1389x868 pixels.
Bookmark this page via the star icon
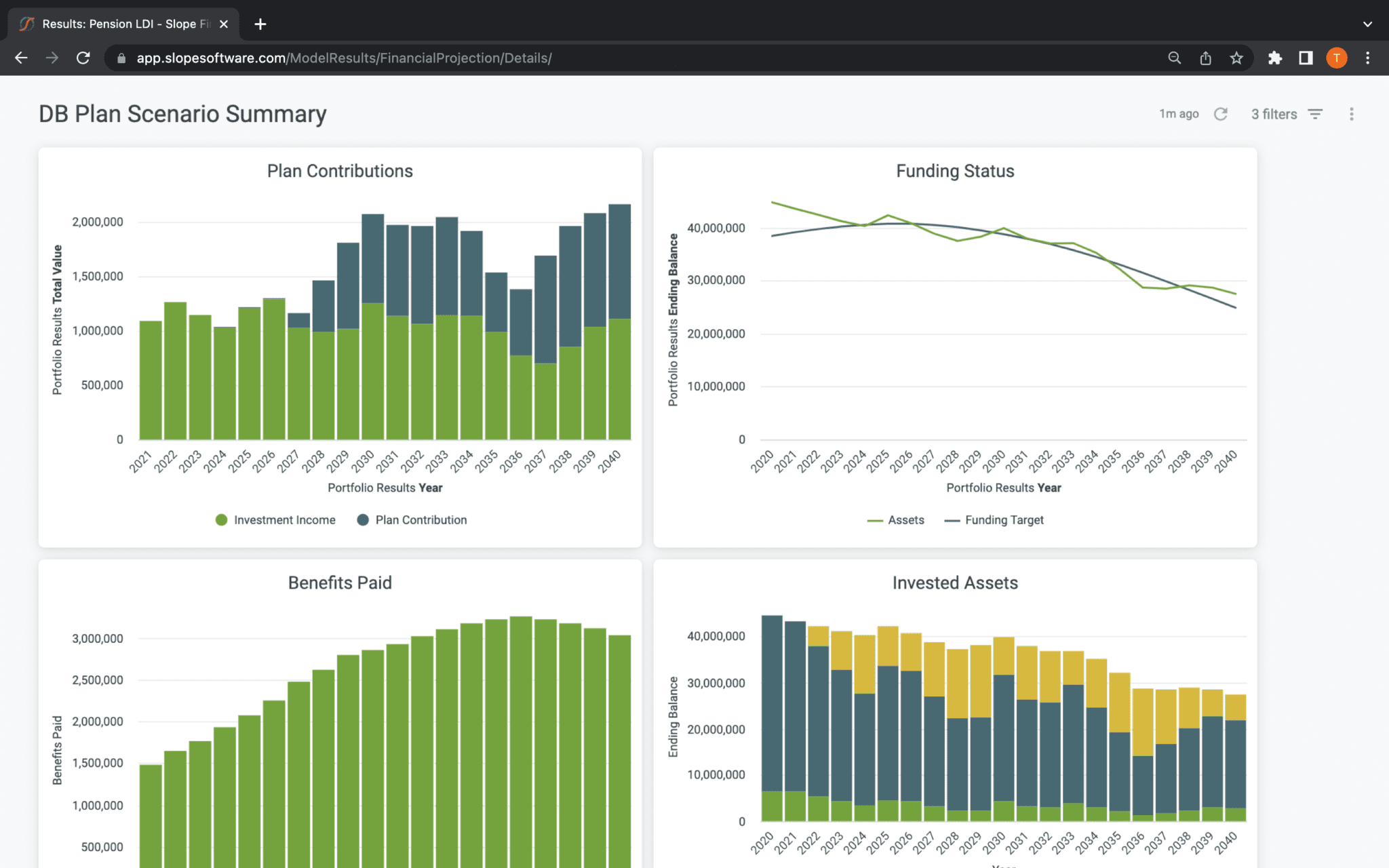[1236, 58]
